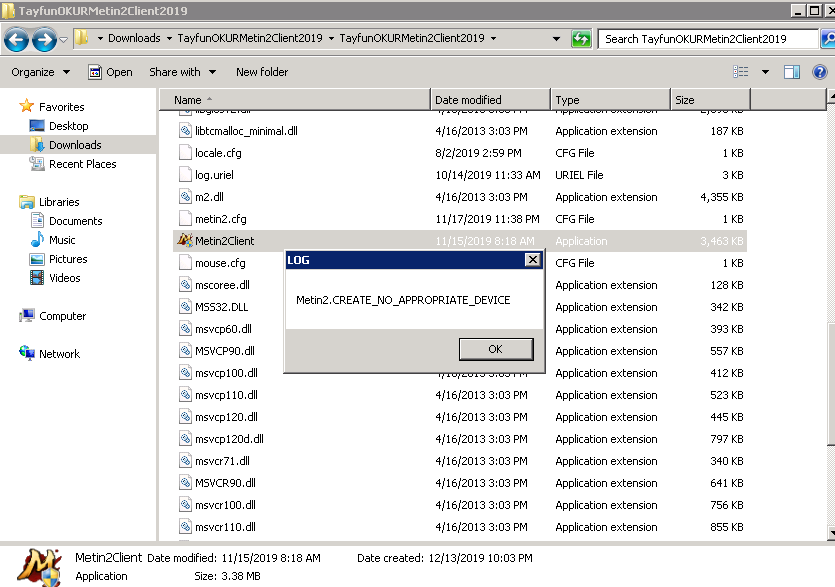Click the Search TayfunOKURMetin2Client2019 field

(707, 39)
